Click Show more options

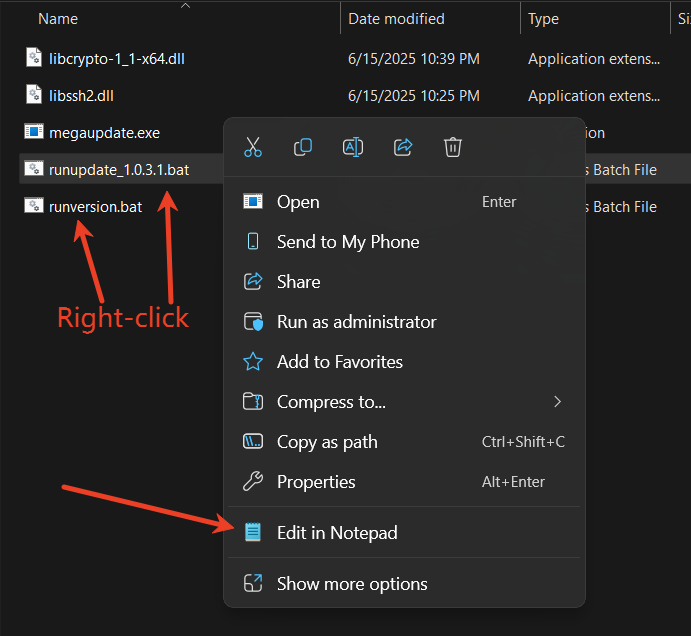point(404,584)
